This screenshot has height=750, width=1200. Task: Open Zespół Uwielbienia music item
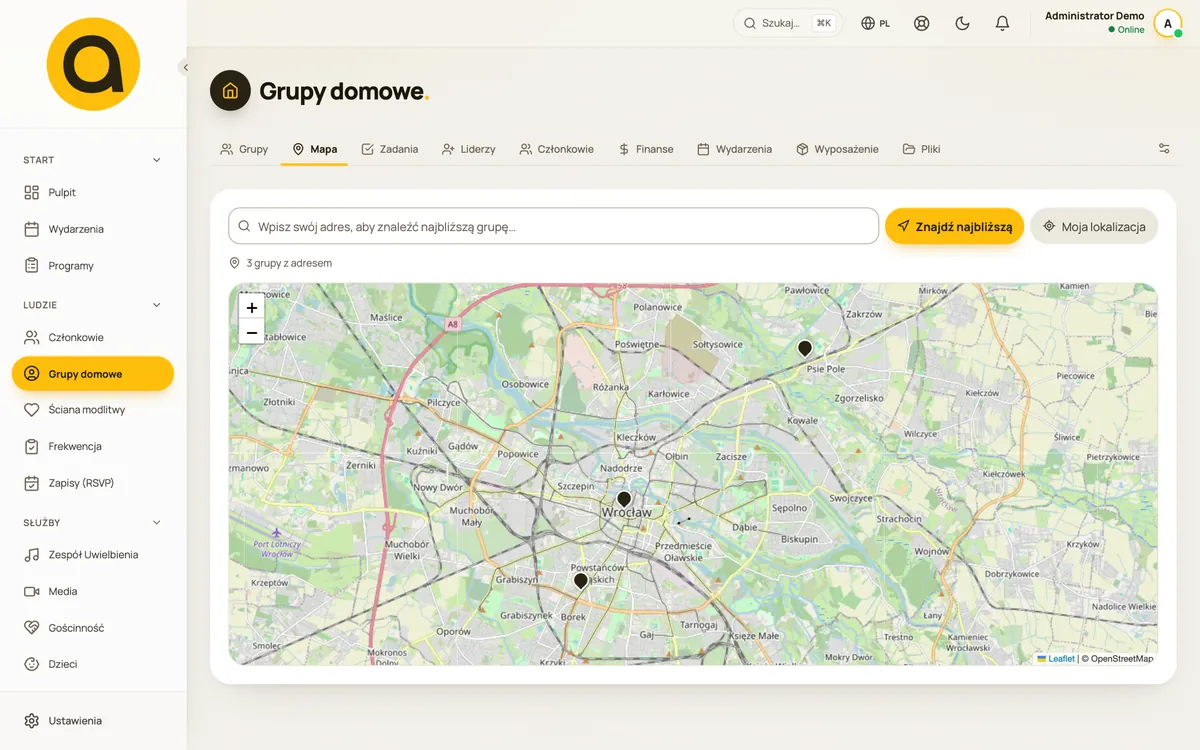click(x=93, y=555)
